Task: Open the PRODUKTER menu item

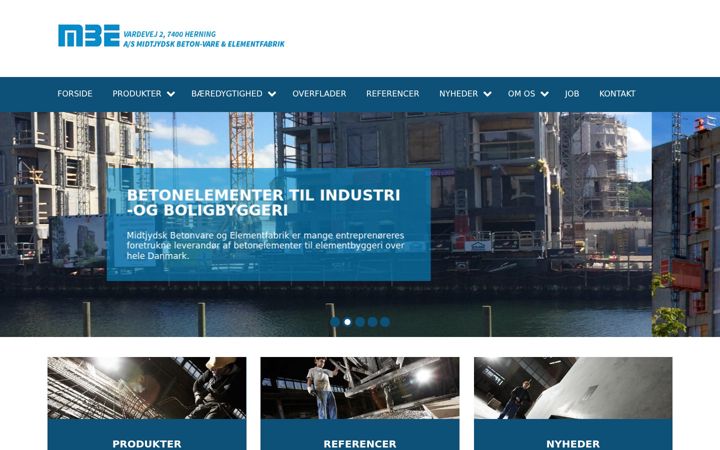Action: 137,94
